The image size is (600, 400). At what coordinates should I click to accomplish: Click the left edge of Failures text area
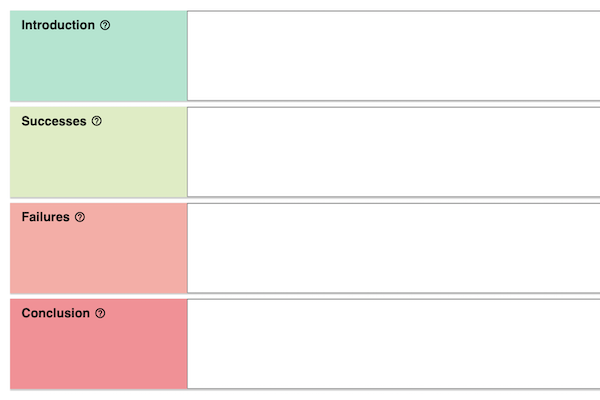[188, 248]
